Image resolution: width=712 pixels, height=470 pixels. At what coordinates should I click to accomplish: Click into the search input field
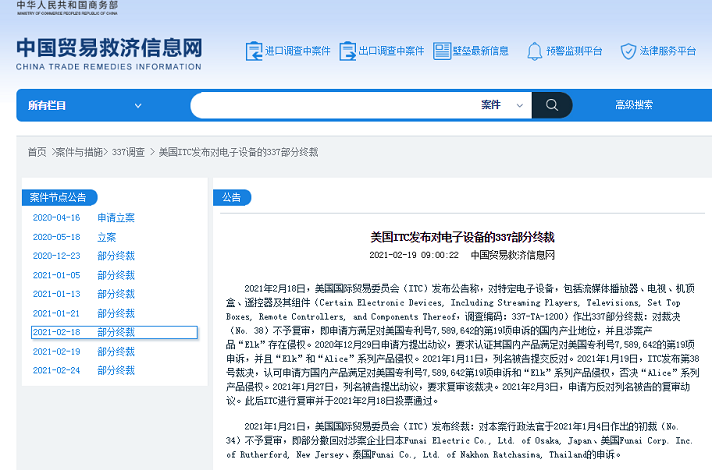[x=334, y=105]
